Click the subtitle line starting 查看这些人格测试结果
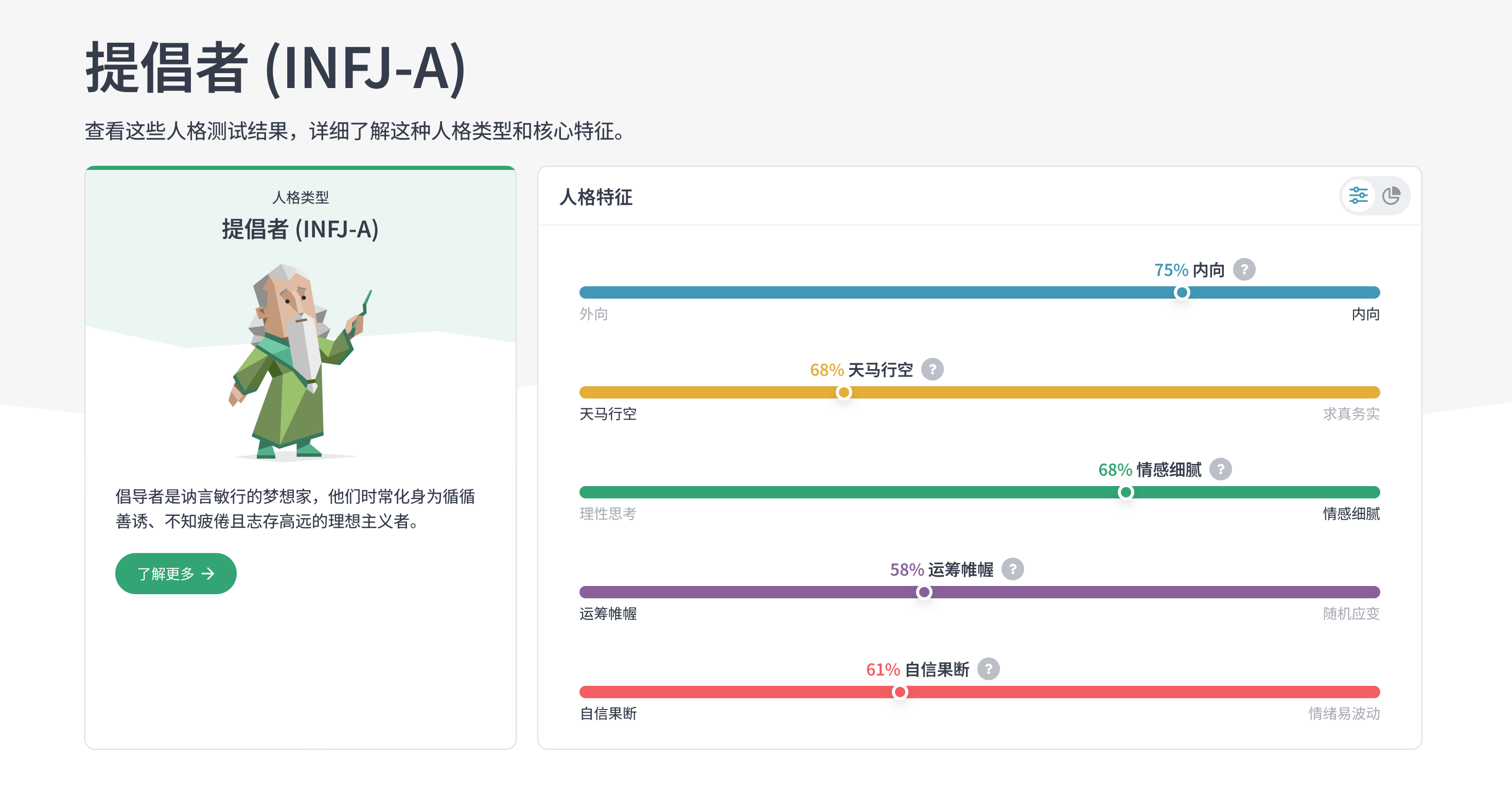This screenshot has width=1512, height=795. 355,131
